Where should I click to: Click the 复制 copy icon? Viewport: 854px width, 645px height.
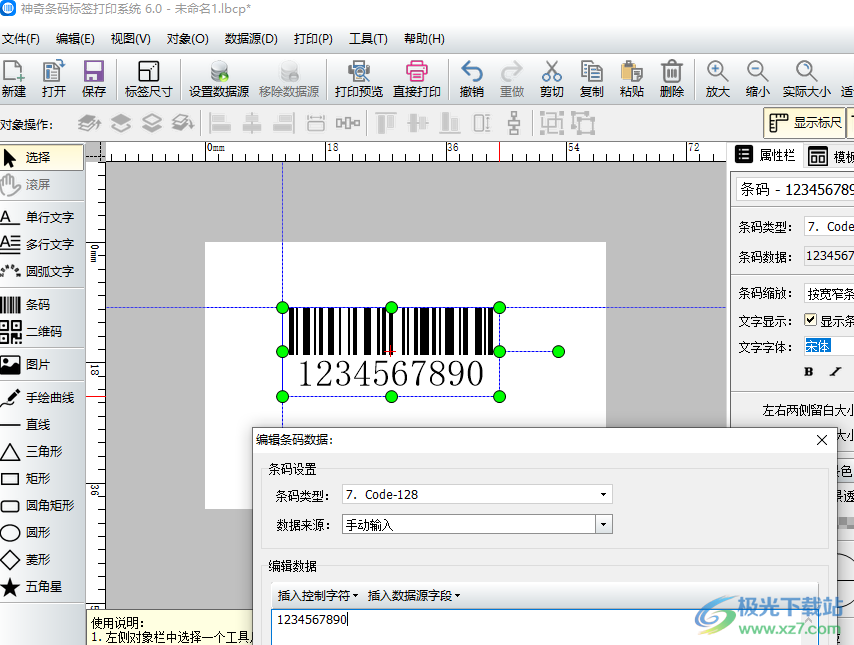591,78
